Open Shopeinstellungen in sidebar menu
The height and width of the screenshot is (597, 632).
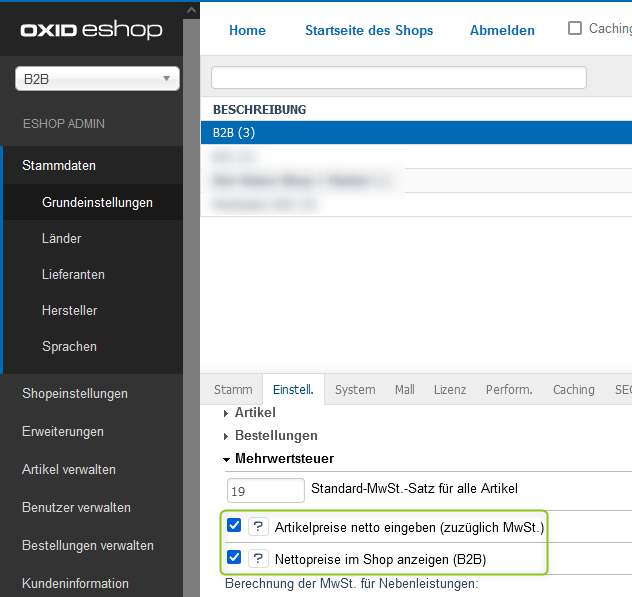point(75,393)
